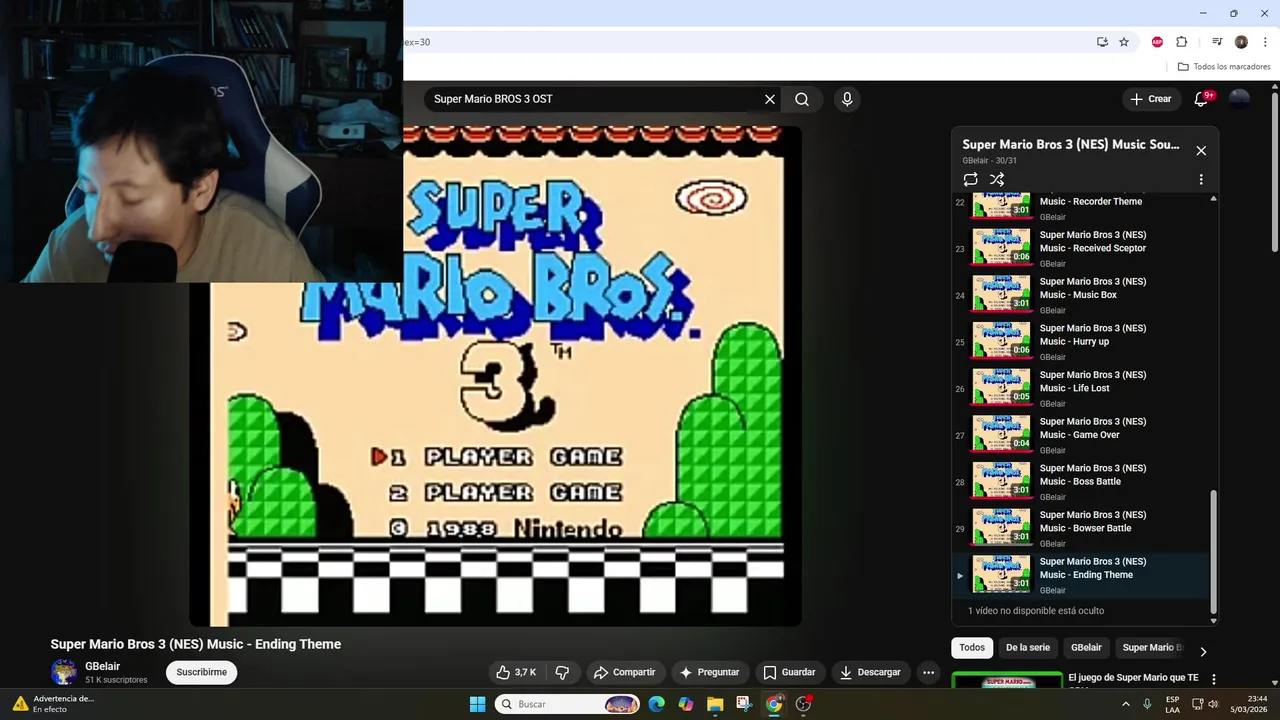Screen dimensions: 1280x720
Task: Open the GBelair channel avatar
Action: pyautogui.click(x=64, y=672)
